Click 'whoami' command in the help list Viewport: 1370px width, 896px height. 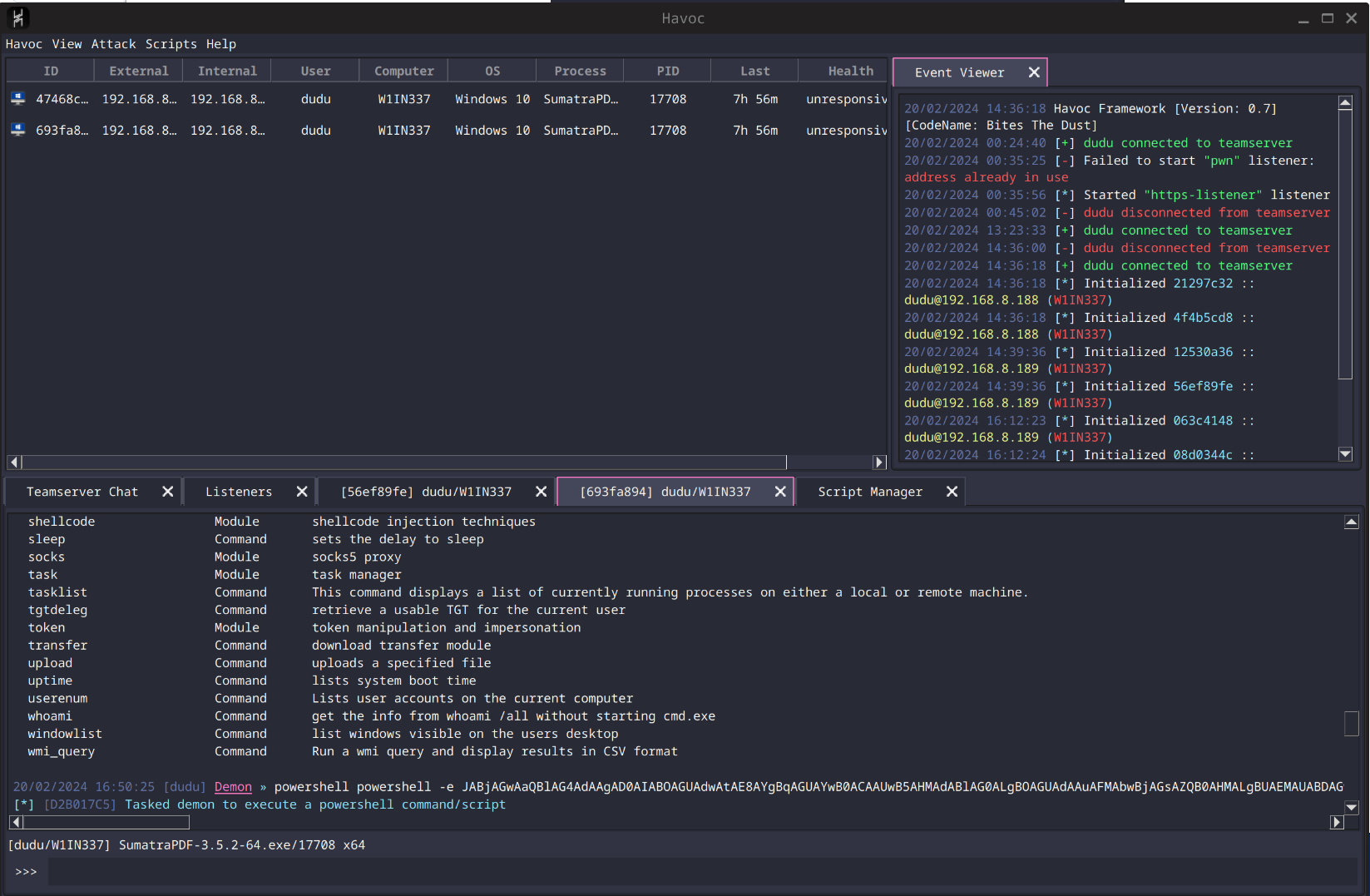click(x=50, y=716)
